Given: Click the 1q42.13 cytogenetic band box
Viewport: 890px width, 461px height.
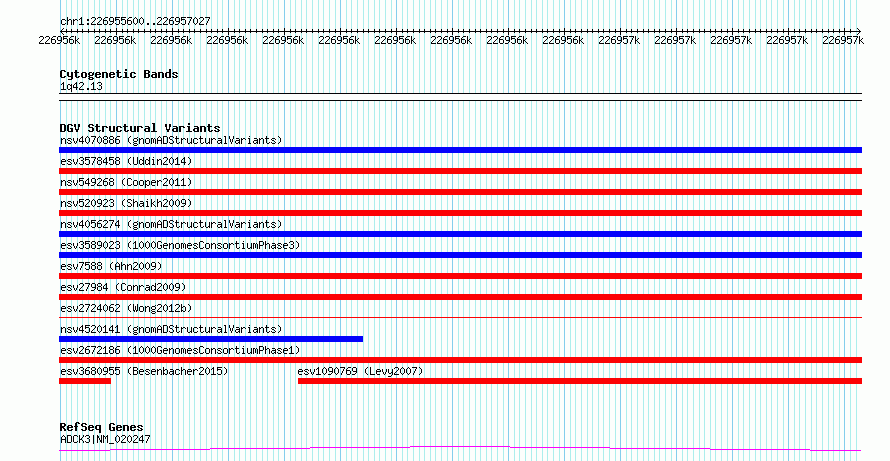Looking at the screenshot, I should [x=460, y=97].
